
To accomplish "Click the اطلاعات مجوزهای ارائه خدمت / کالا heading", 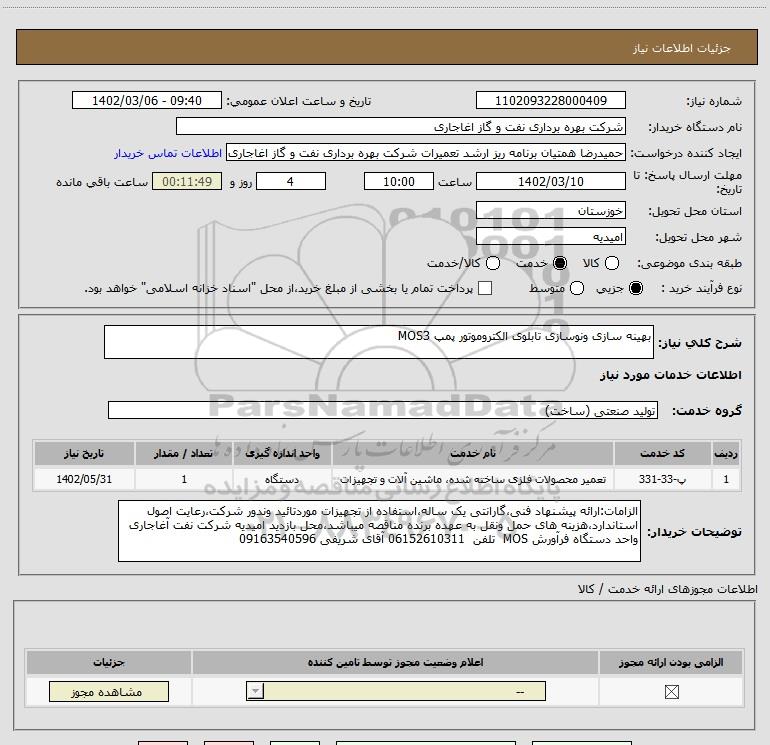I will tap(667, 588).
